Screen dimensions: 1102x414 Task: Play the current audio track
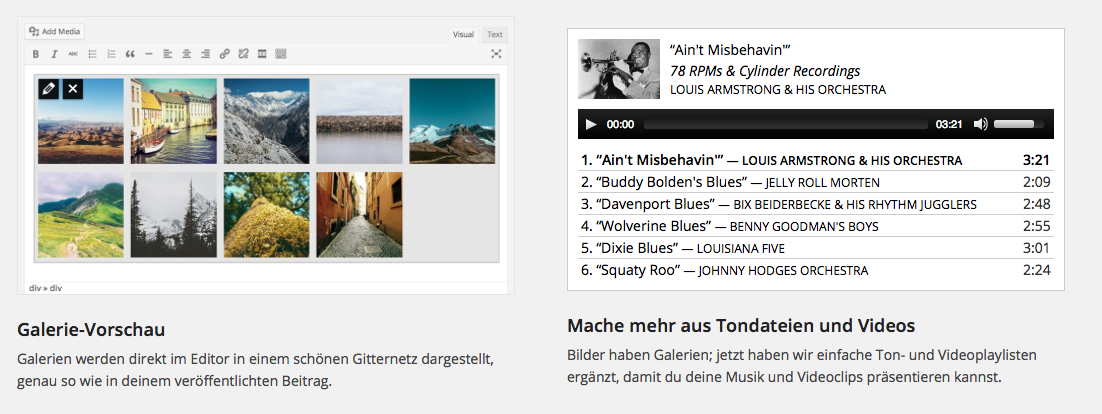(x=591, y=124)
